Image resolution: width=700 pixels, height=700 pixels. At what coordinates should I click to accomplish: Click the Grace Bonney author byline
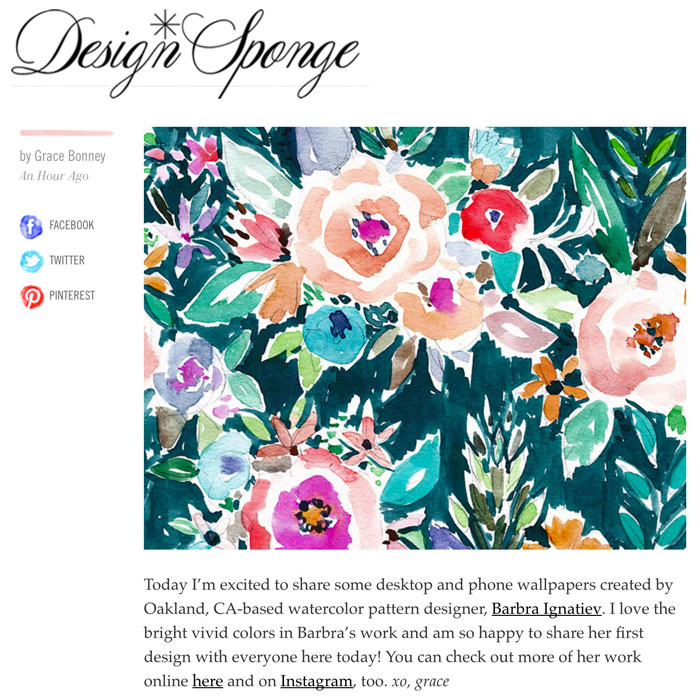click(62, 156)
